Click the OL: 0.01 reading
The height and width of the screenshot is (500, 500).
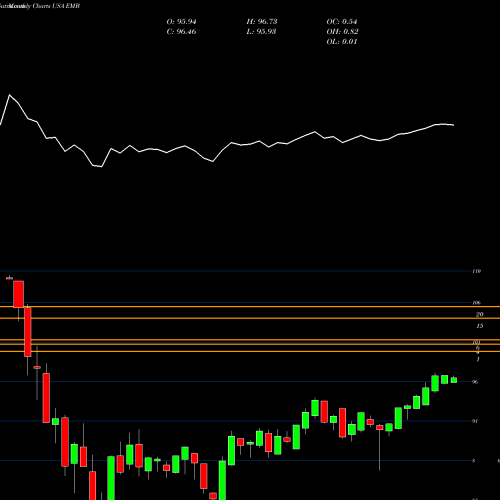click(x=342, y=42)
